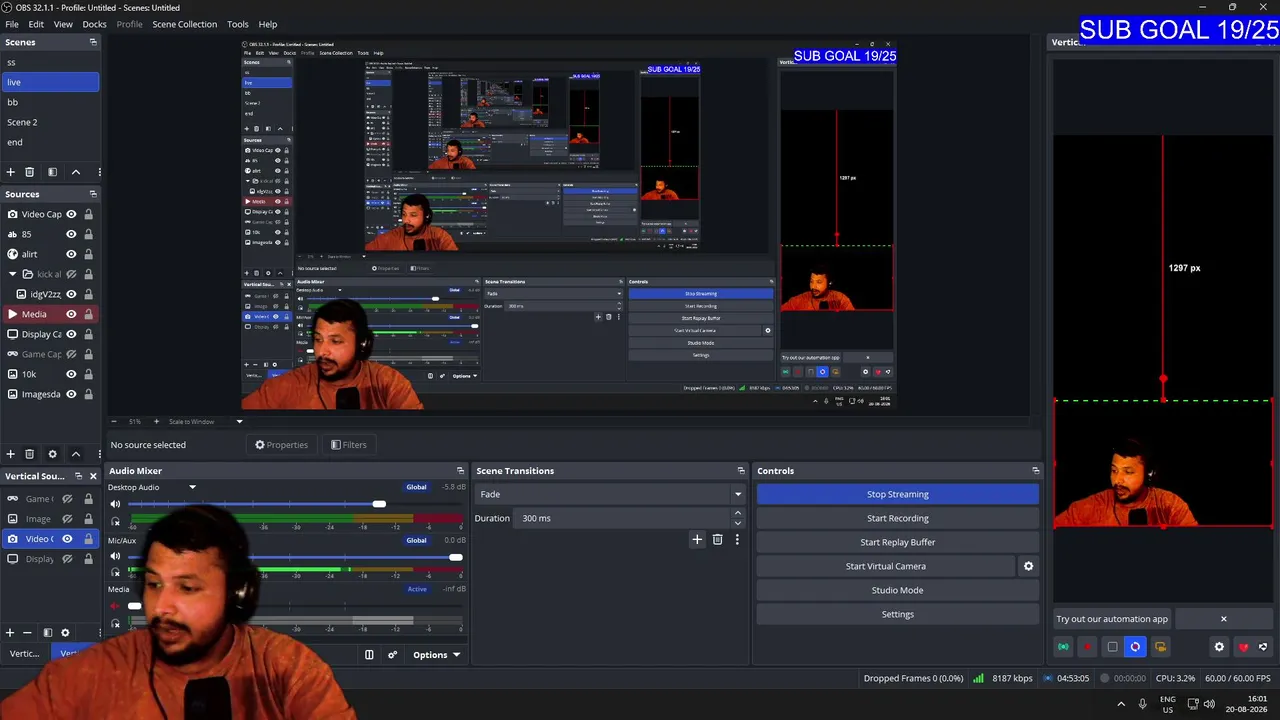
Task: Select the bb scene
Action: 50,102
